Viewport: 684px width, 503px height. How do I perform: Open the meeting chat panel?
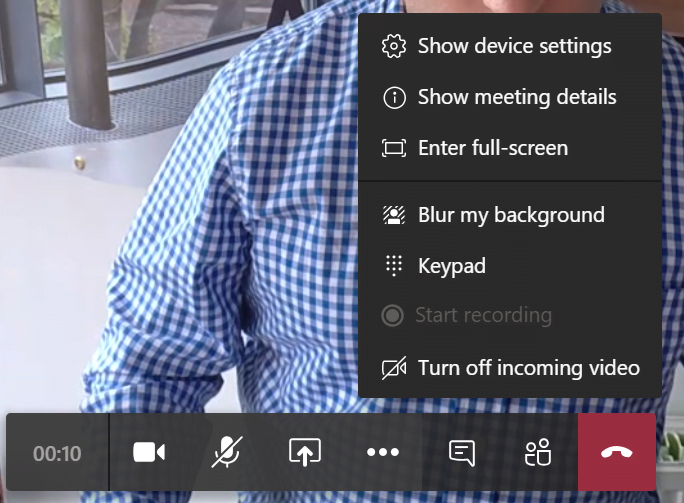click(461, 452)
